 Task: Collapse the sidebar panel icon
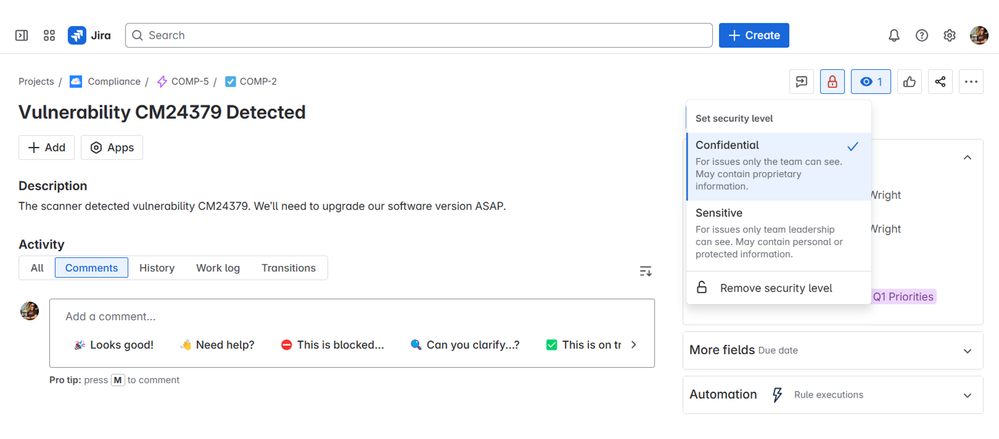[x=21, y=35]
